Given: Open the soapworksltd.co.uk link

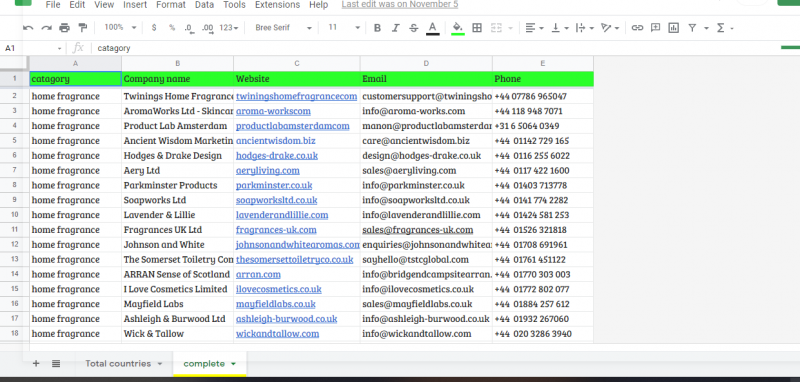Looking at the screenshot, I should (x=276, y=200).
